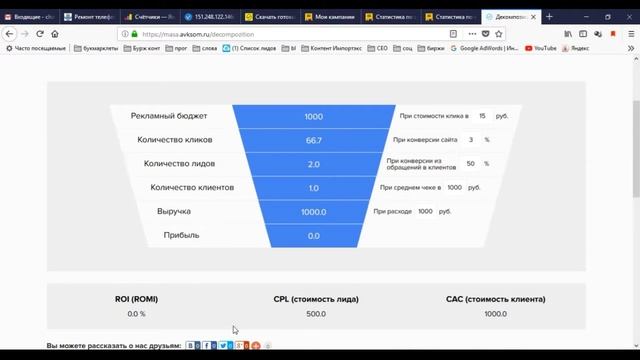
Task: Open the Контент Импортэкс bookmarks folder
Action: pyautogui.click(x=331, y=48)
